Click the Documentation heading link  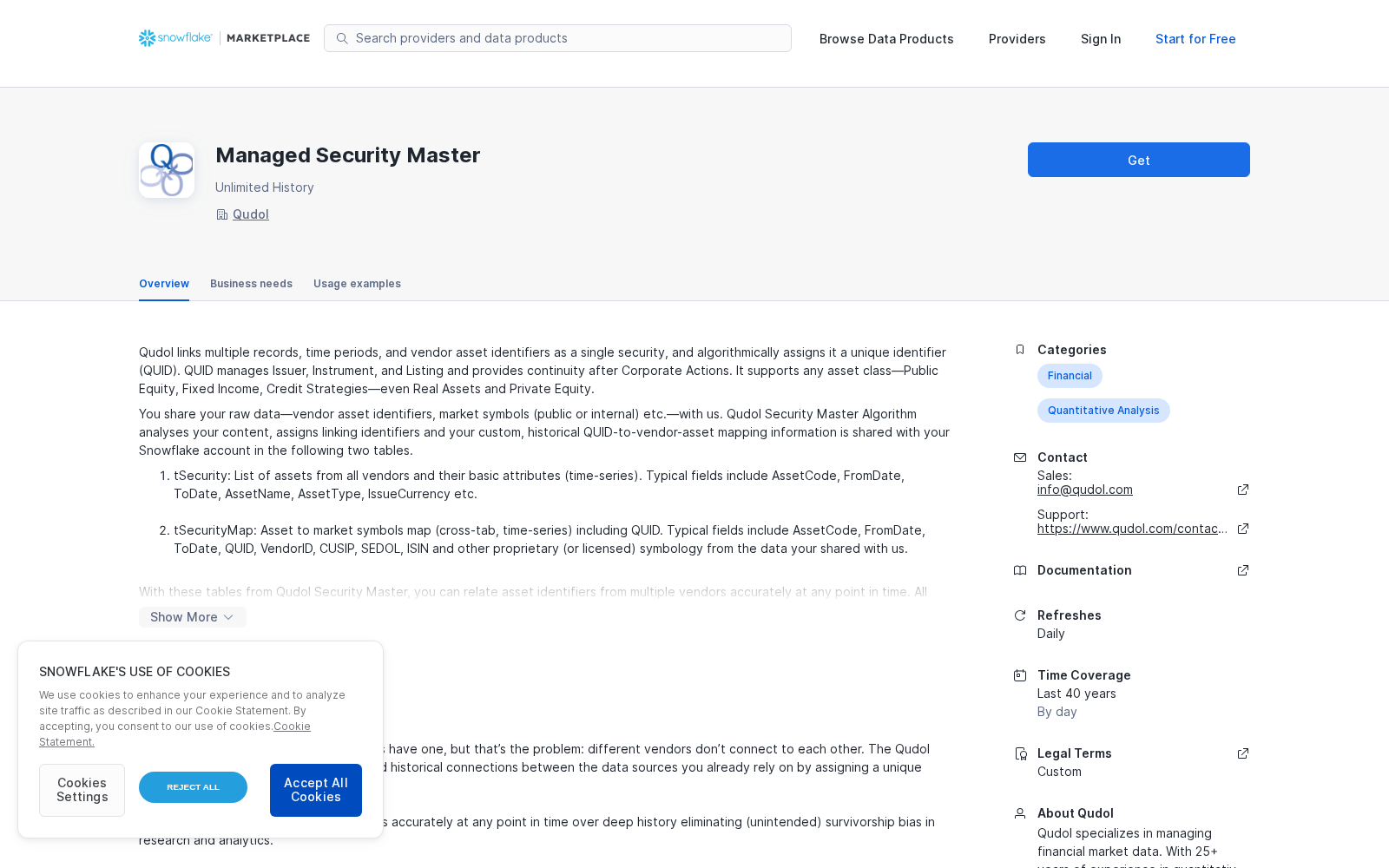1084,570
